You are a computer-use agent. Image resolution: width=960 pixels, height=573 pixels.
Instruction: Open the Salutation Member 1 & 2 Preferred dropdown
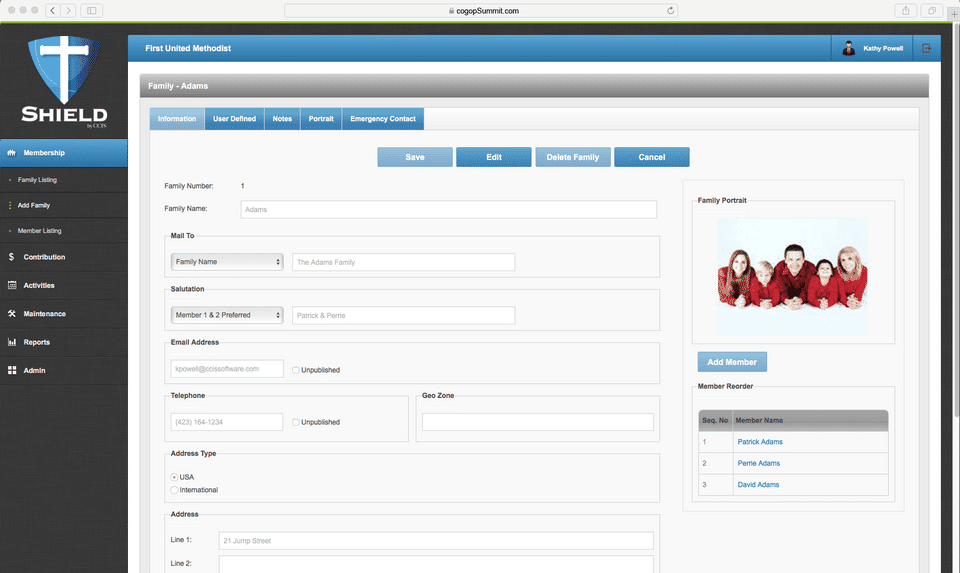227,315
